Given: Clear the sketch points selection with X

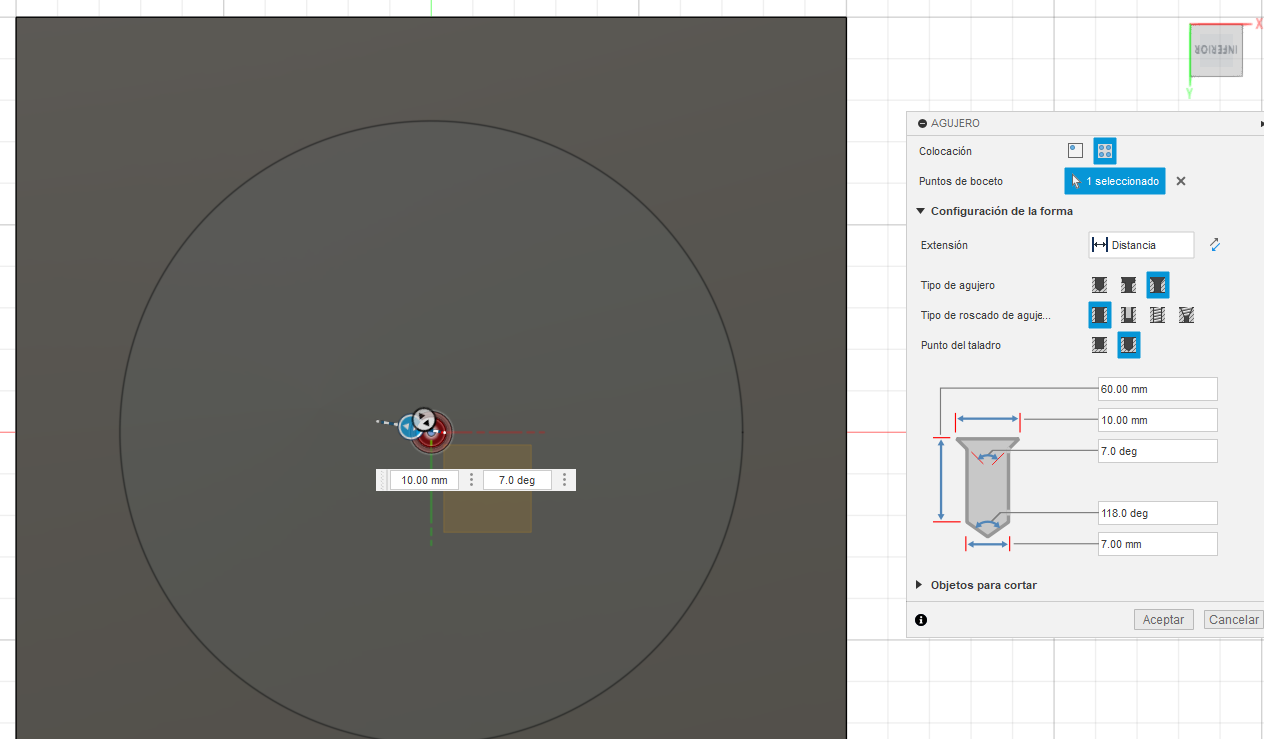Looking at the screenshot, I should click(x=1181, y=181).
